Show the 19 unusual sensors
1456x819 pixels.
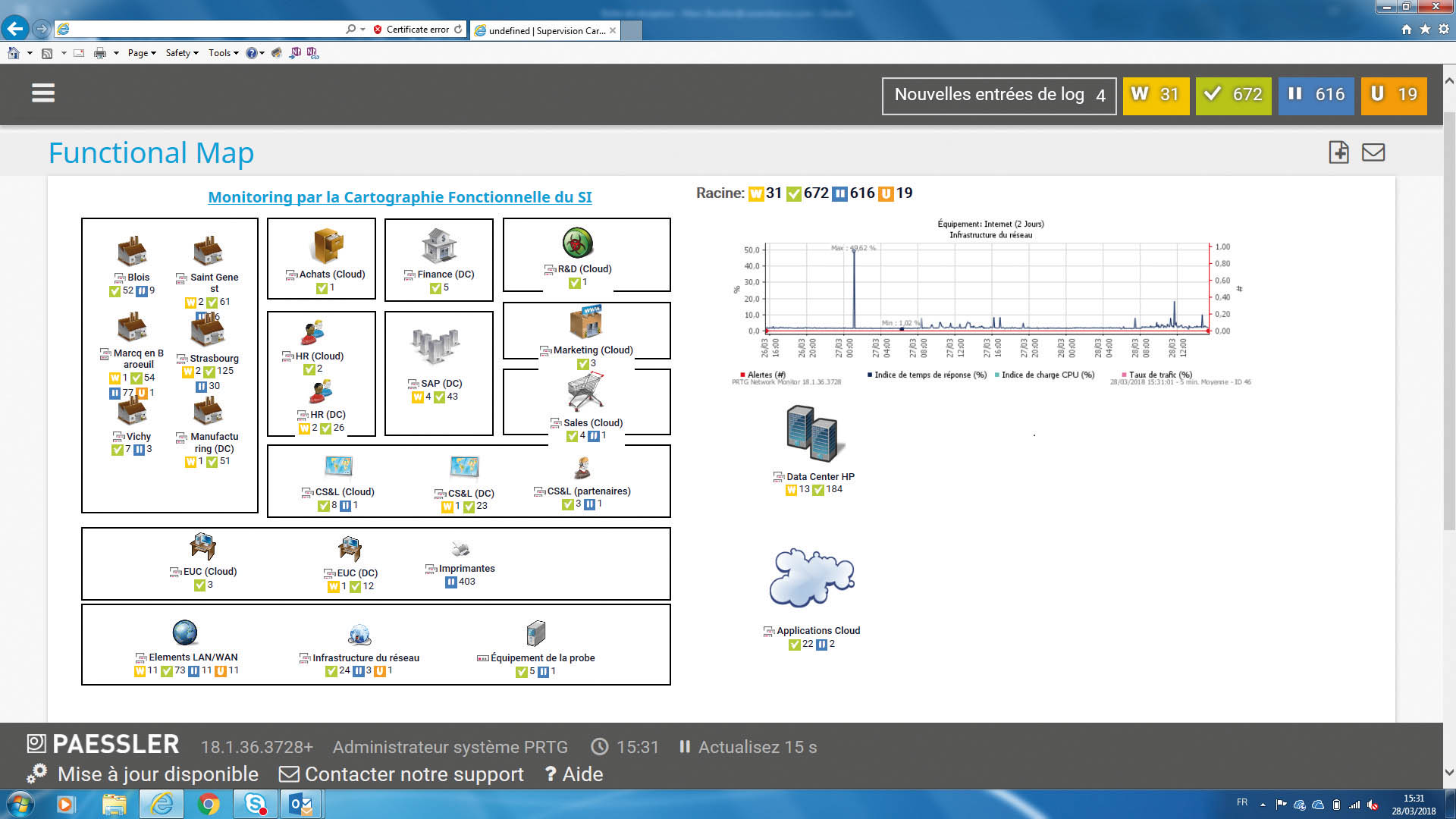point(1394,96)
